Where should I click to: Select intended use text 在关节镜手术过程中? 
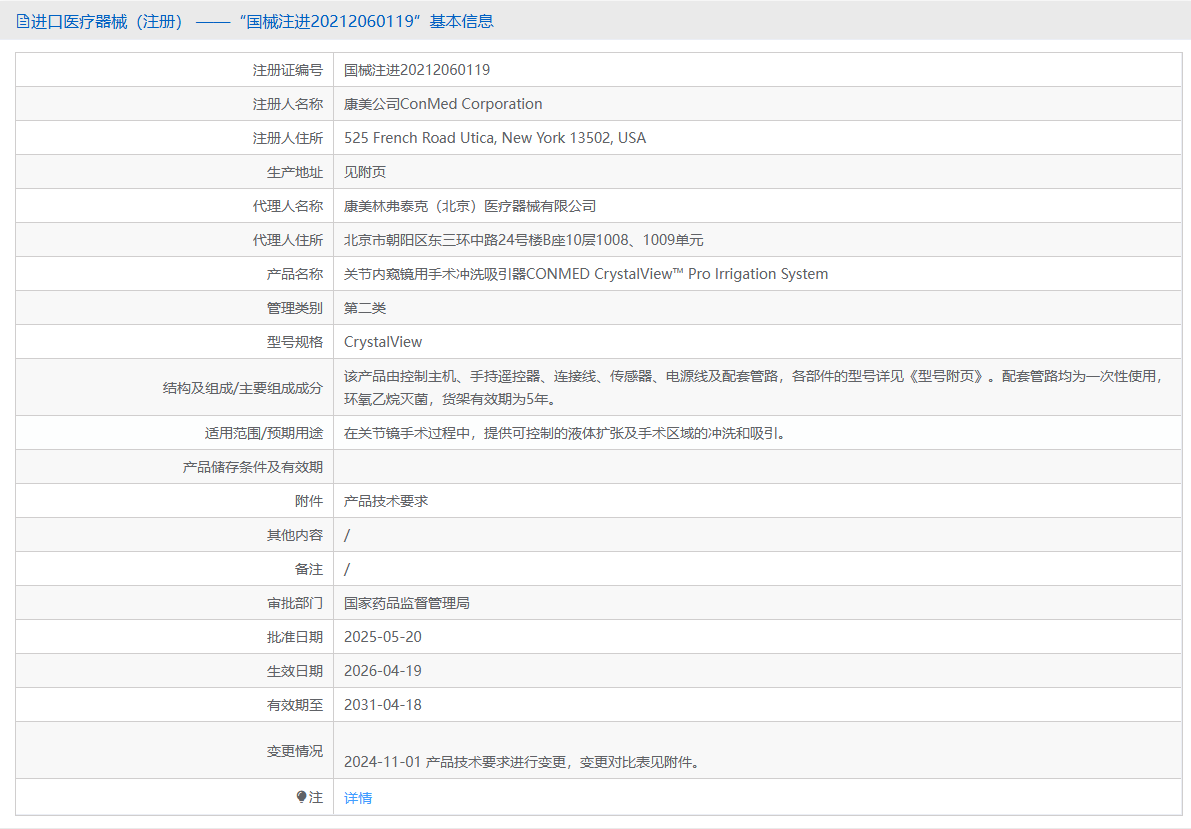coord(567,433)
